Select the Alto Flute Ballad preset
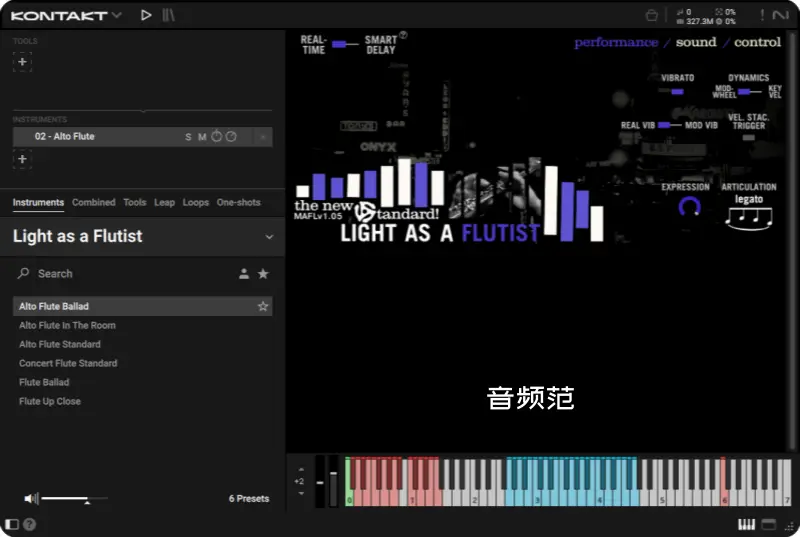800x537 pixels. 142,306
